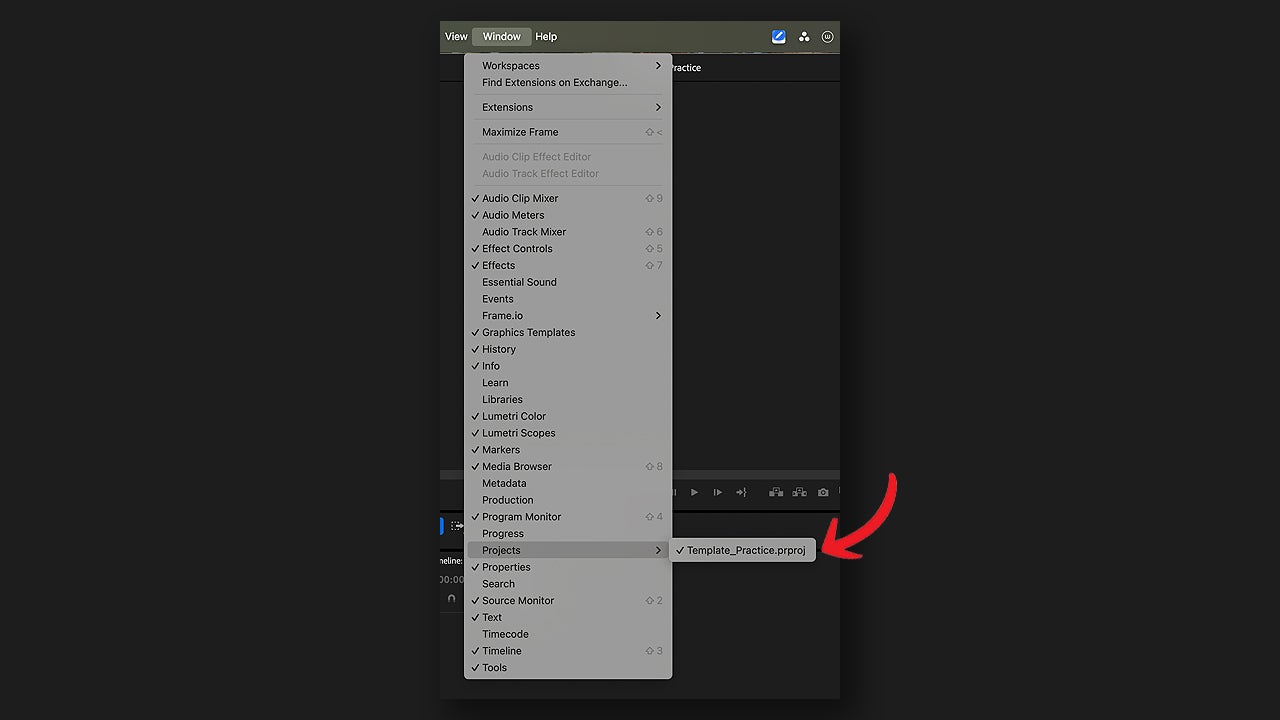Click the Go to Out point icon
This screenshot has height=720, width=1280.
(741, 492)
